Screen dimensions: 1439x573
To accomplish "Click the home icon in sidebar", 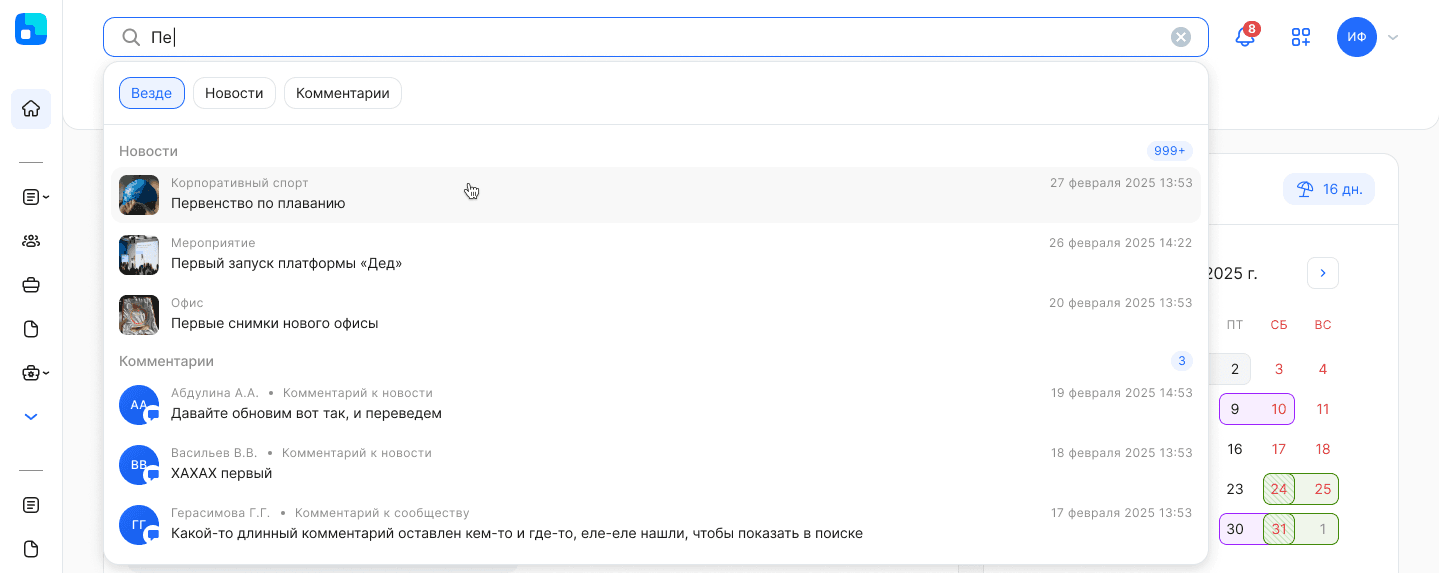I will (x=31, y=109).
